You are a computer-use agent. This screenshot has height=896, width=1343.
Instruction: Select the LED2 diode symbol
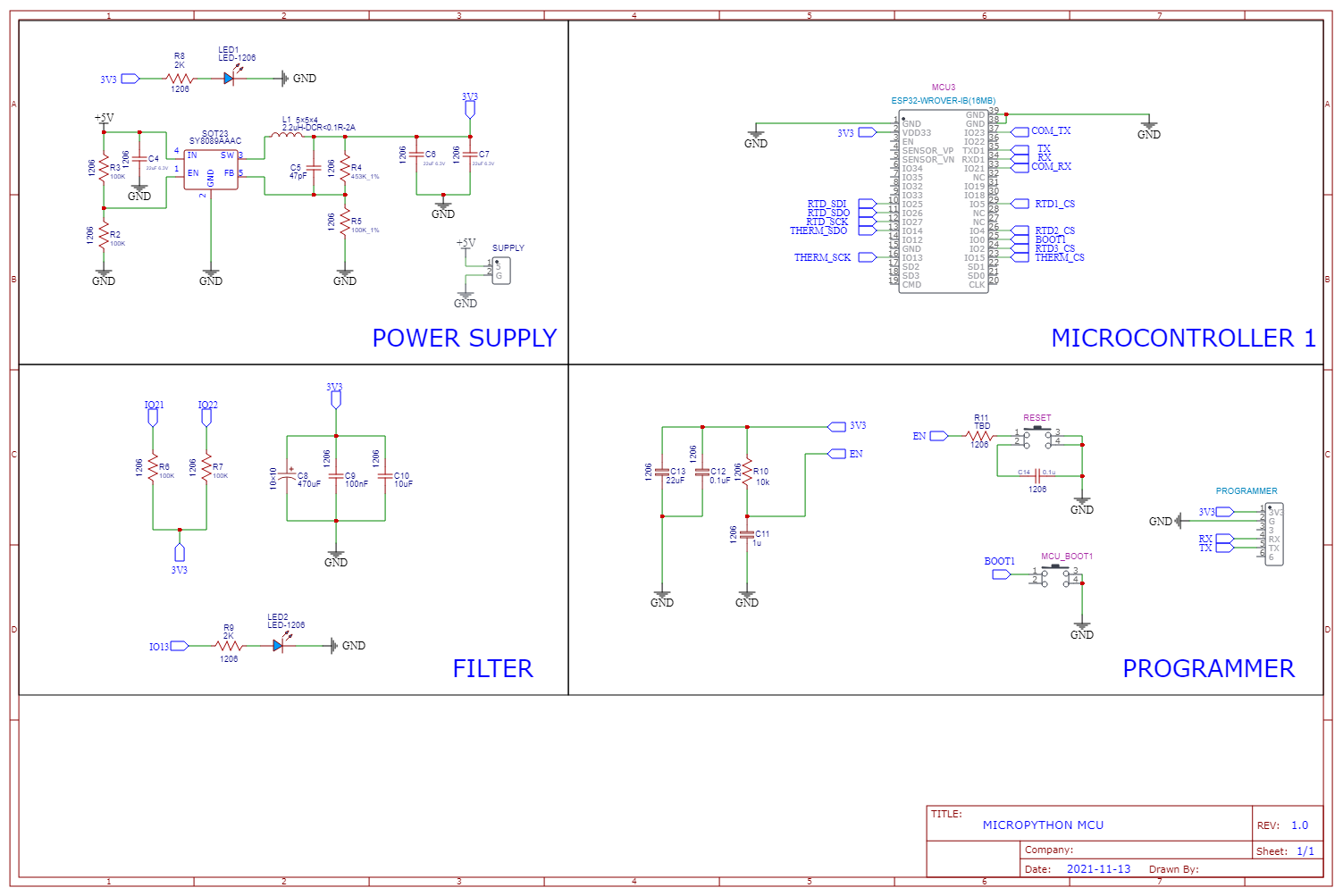279,645
